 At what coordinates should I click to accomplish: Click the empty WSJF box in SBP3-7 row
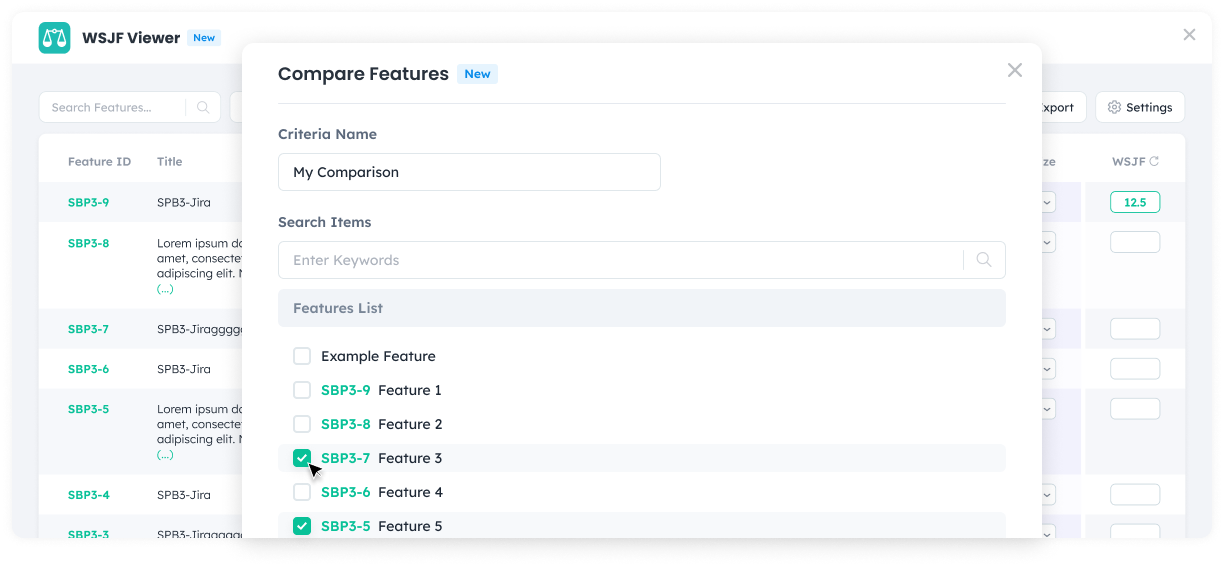(x=1135, y=329)
